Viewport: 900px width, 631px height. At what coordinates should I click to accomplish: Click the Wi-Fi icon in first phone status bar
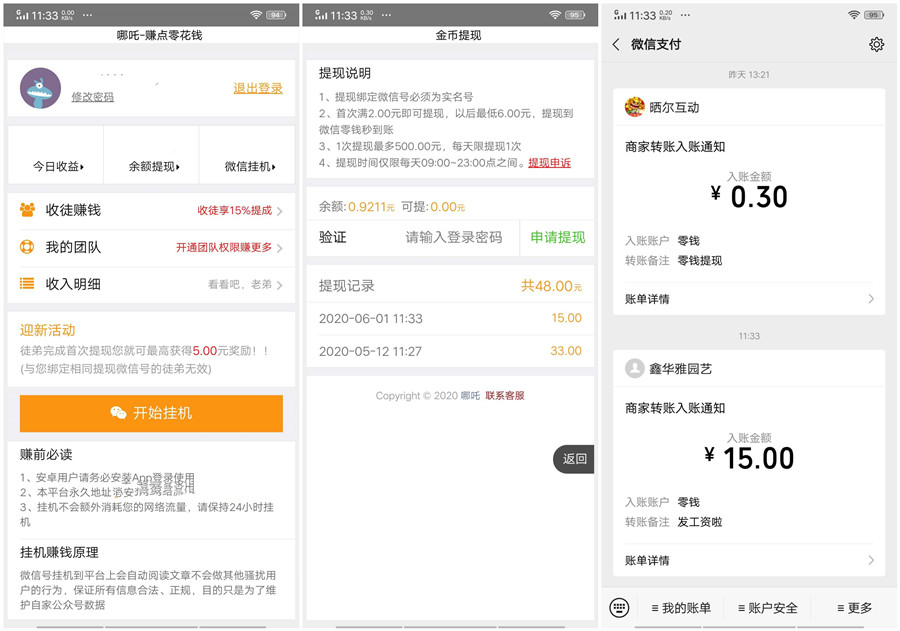point(256,15)
